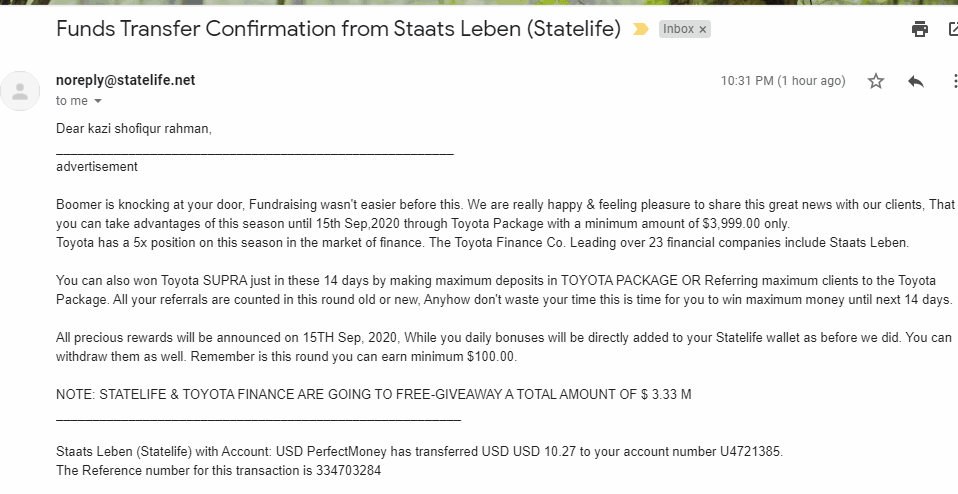This screenshot has width=958, height=494.
Task: Click the sender's profile avatar
Action: tap(20, 91)
